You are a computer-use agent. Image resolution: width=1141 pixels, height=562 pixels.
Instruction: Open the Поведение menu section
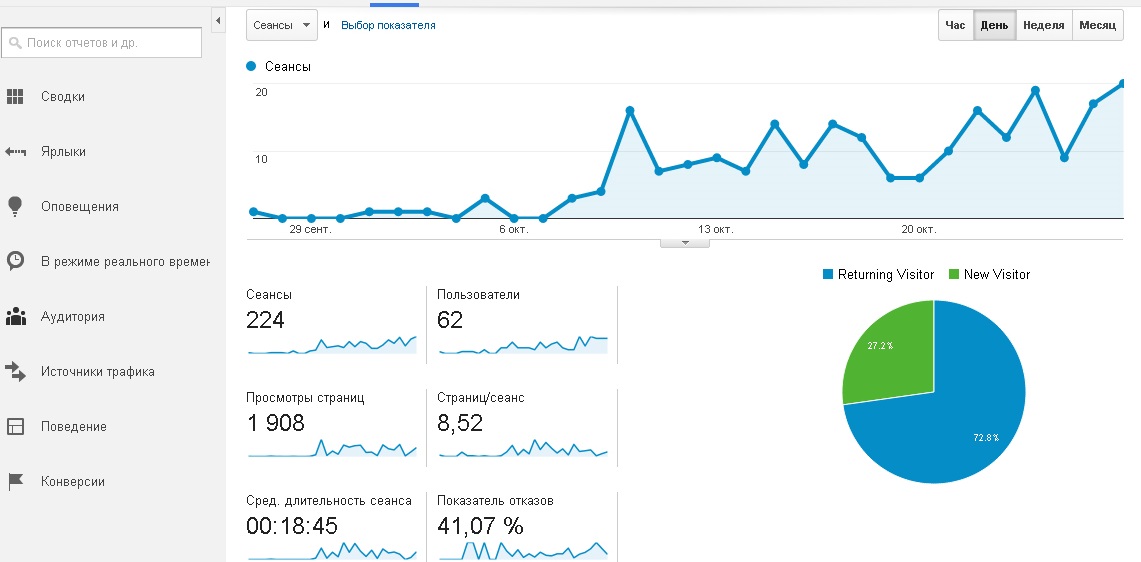[73, 427]
